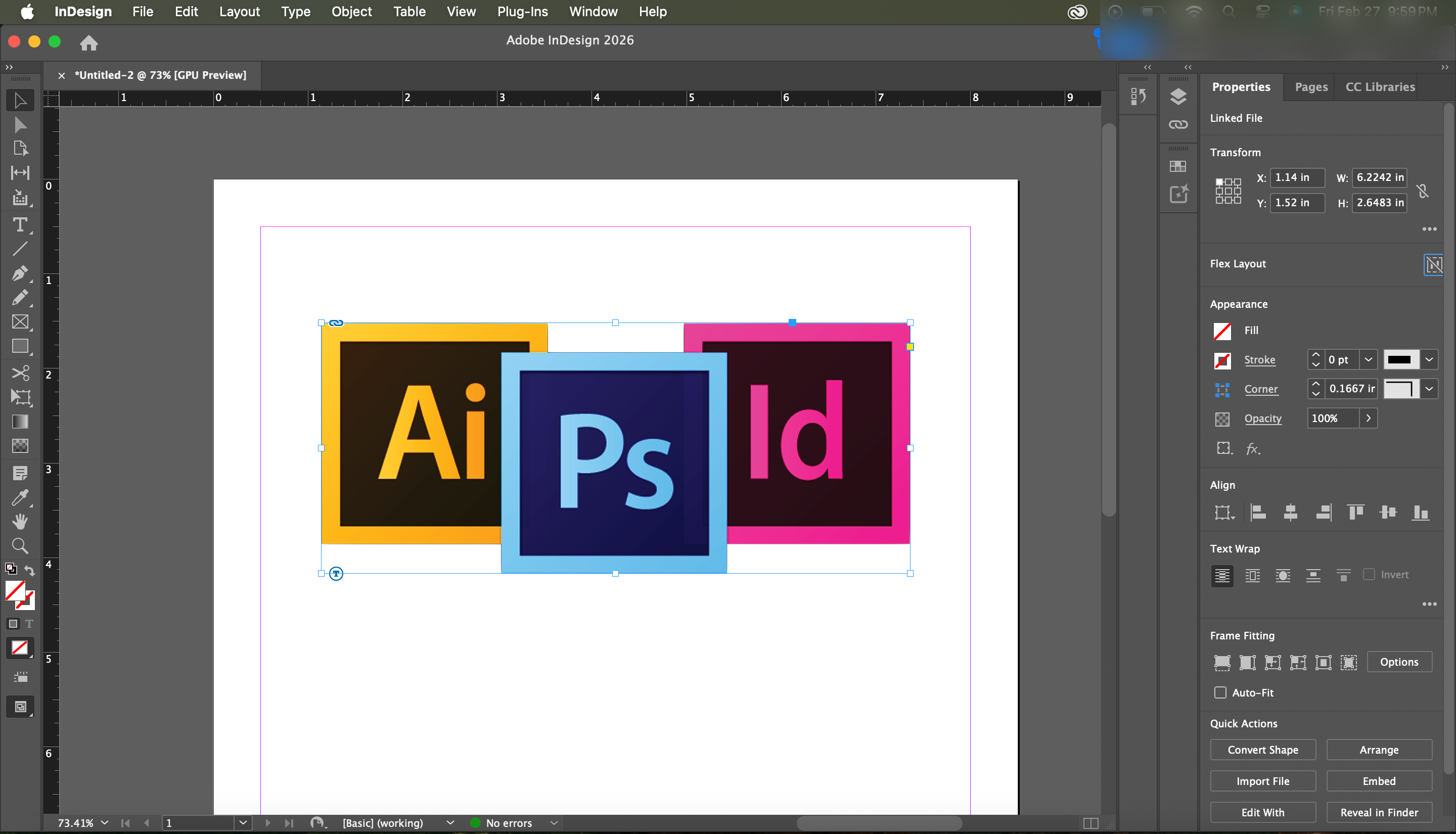Enable the Auto-Fit checkbox
Image resolution: width=1456 pixels, height=834 pixels.
[1220, 692]
